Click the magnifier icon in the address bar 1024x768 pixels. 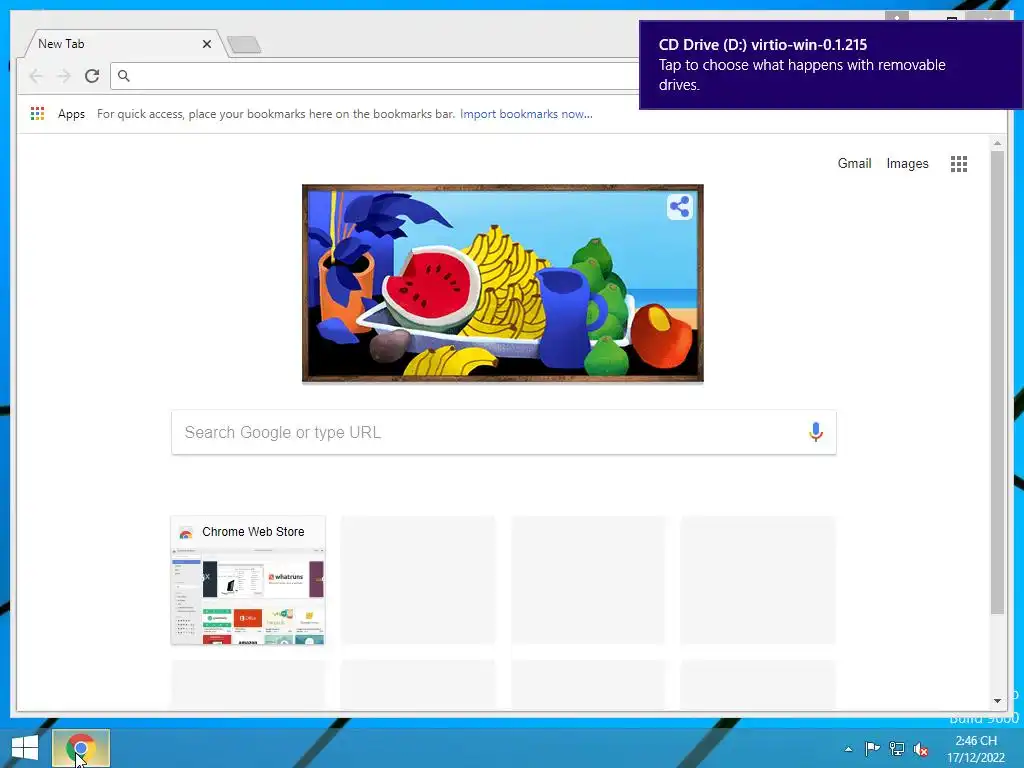point(123,76)
